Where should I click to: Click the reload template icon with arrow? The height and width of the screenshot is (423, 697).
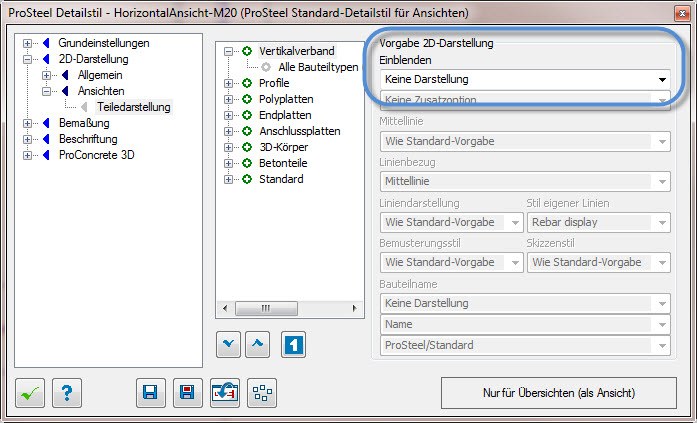click(224, 393)
